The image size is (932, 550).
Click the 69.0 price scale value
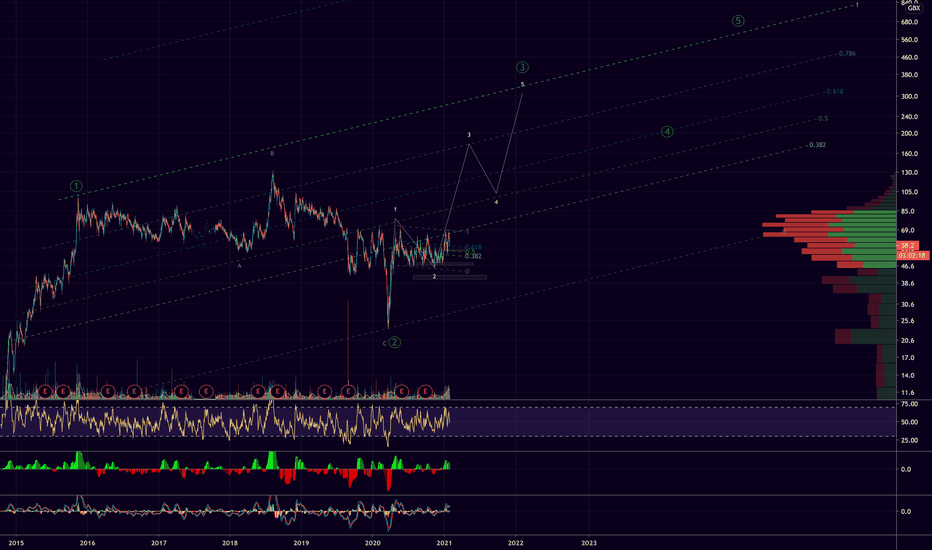[x=908, y=230]
